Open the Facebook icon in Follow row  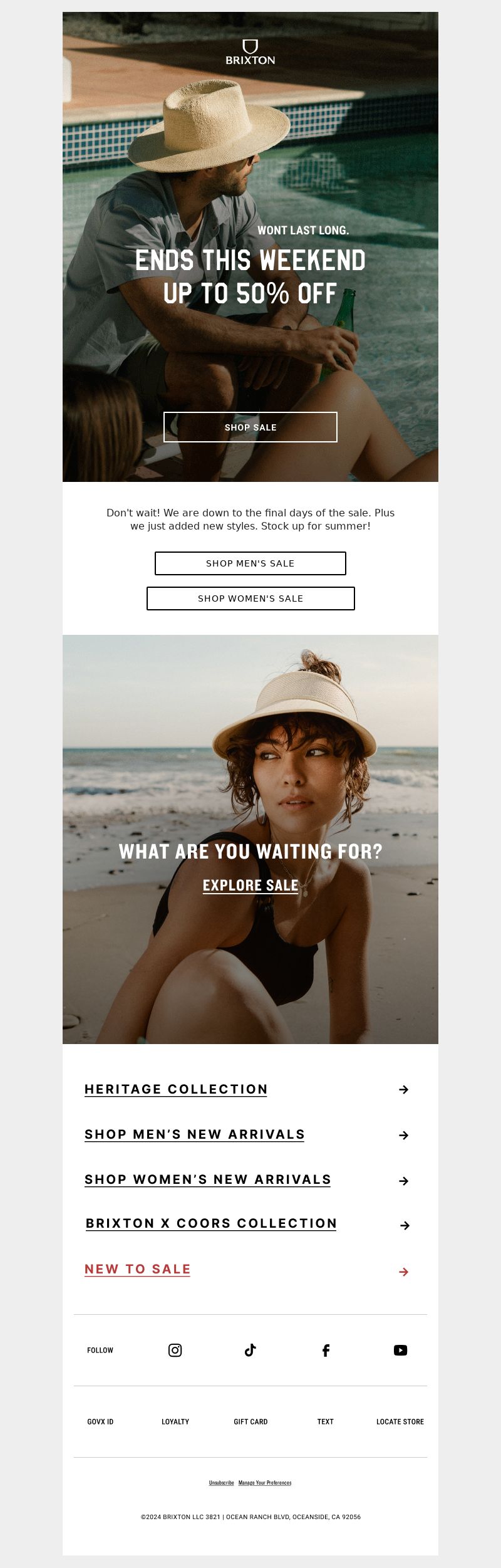point(326,1350)
